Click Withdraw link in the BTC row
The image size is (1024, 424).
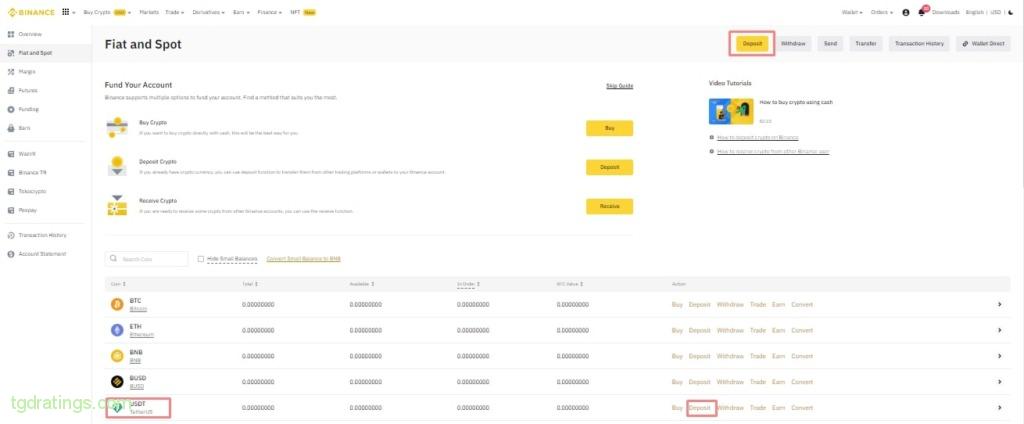[730, 304]
